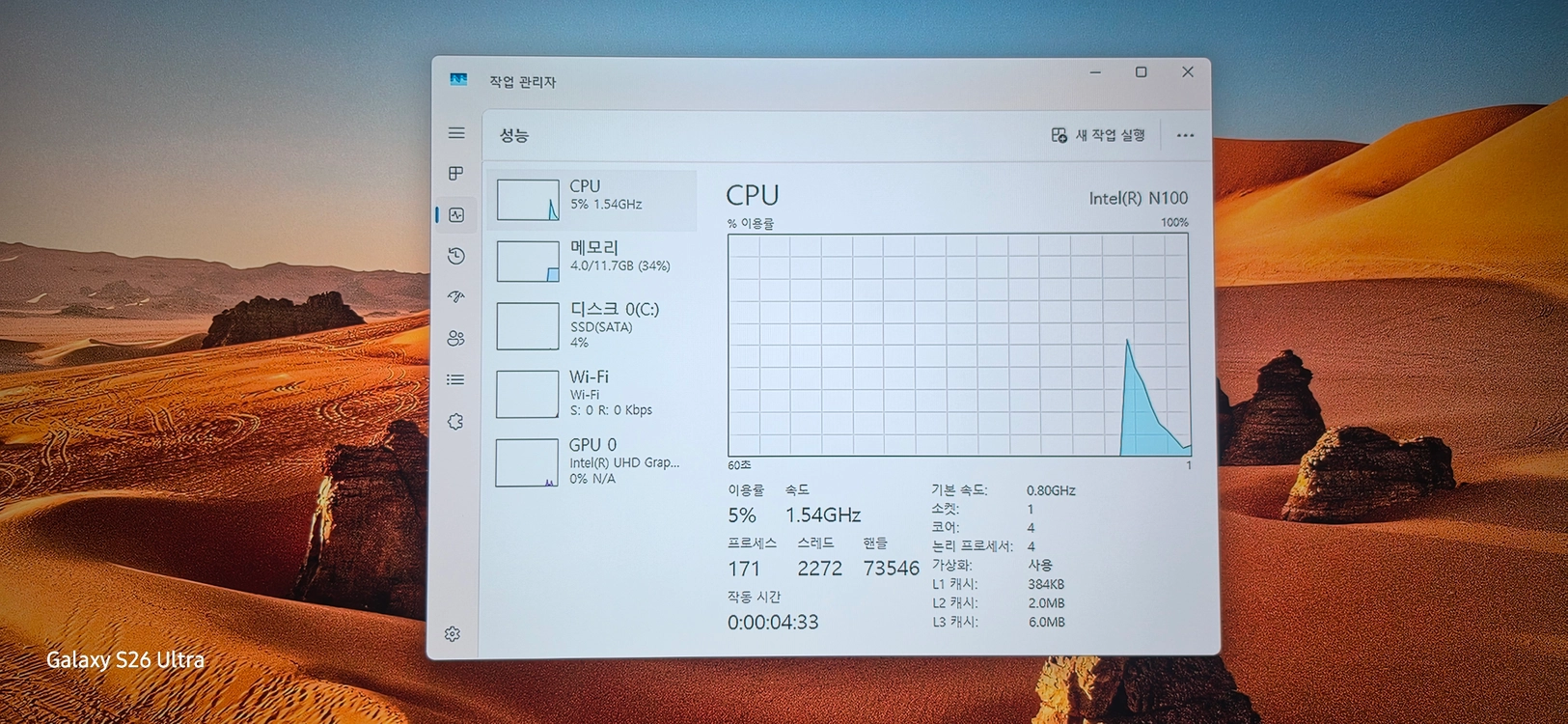The height and width of the screenshot is (724, 1568).
Task: Click the large 1.54GHz speed value under 속도
Action: 823,515
